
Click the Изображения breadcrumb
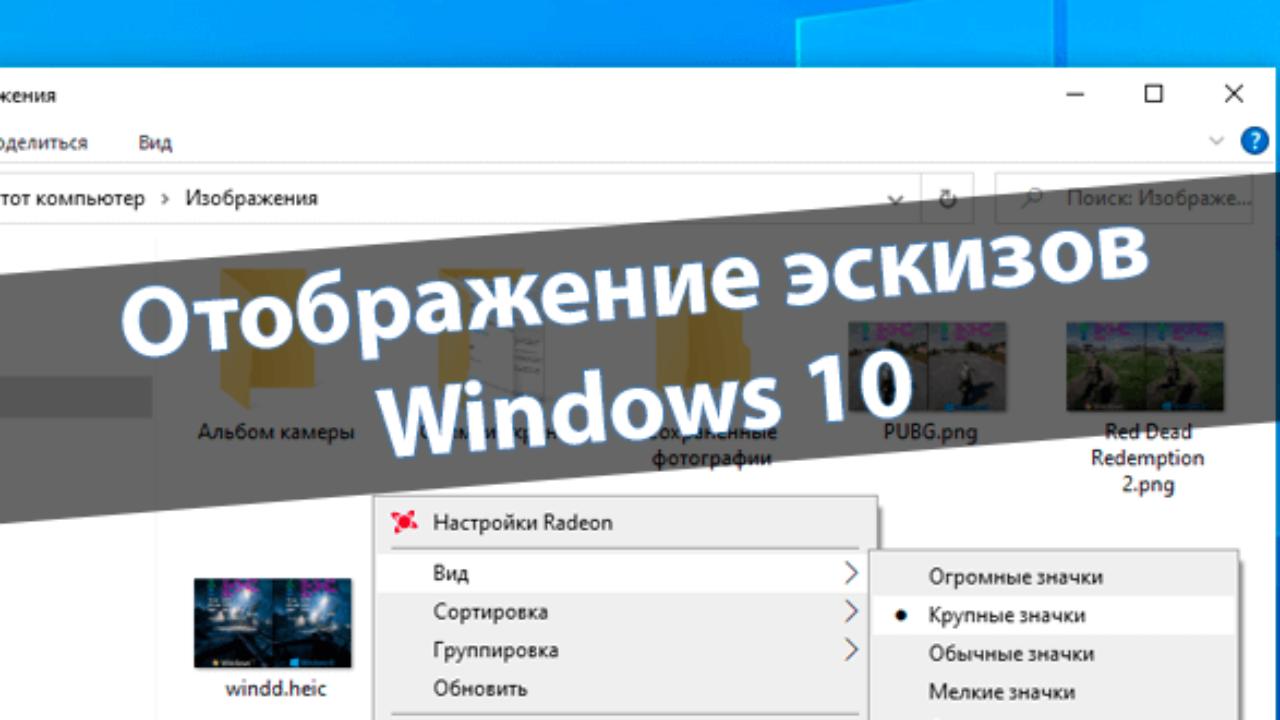(x=251, y=198)
